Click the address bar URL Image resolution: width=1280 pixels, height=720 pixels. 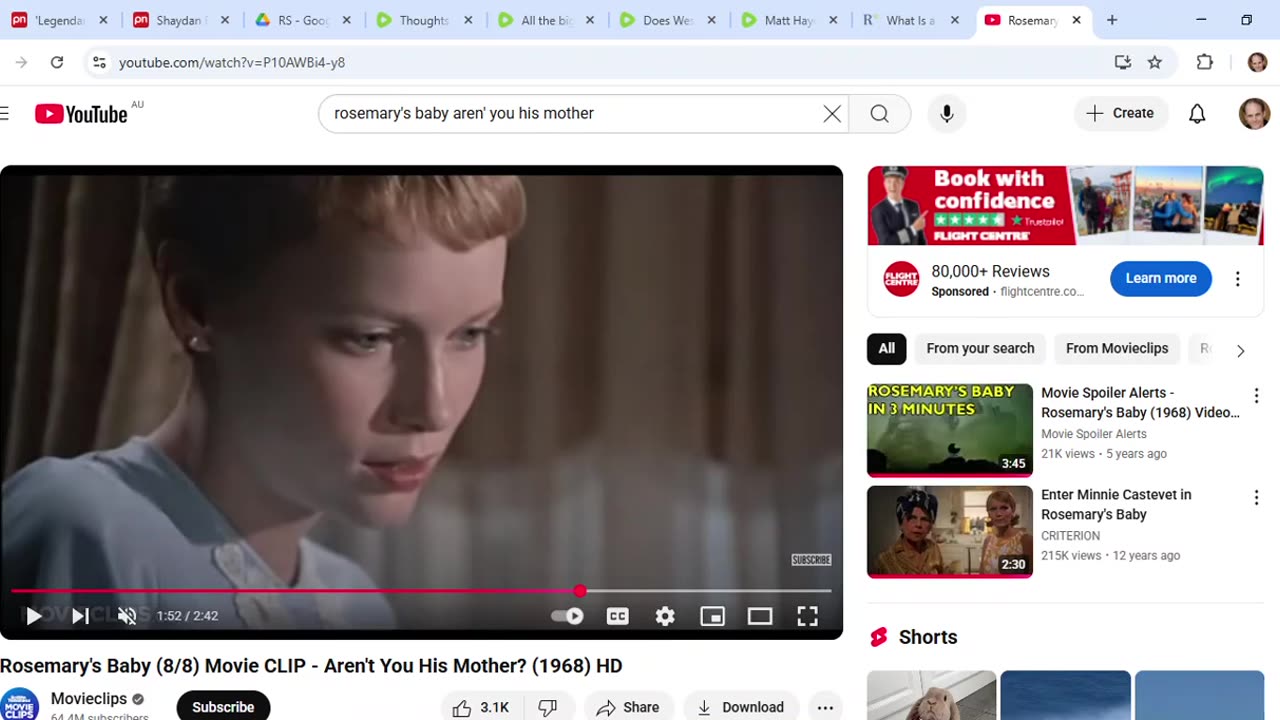pyautogui.click(x=232, y=62)
